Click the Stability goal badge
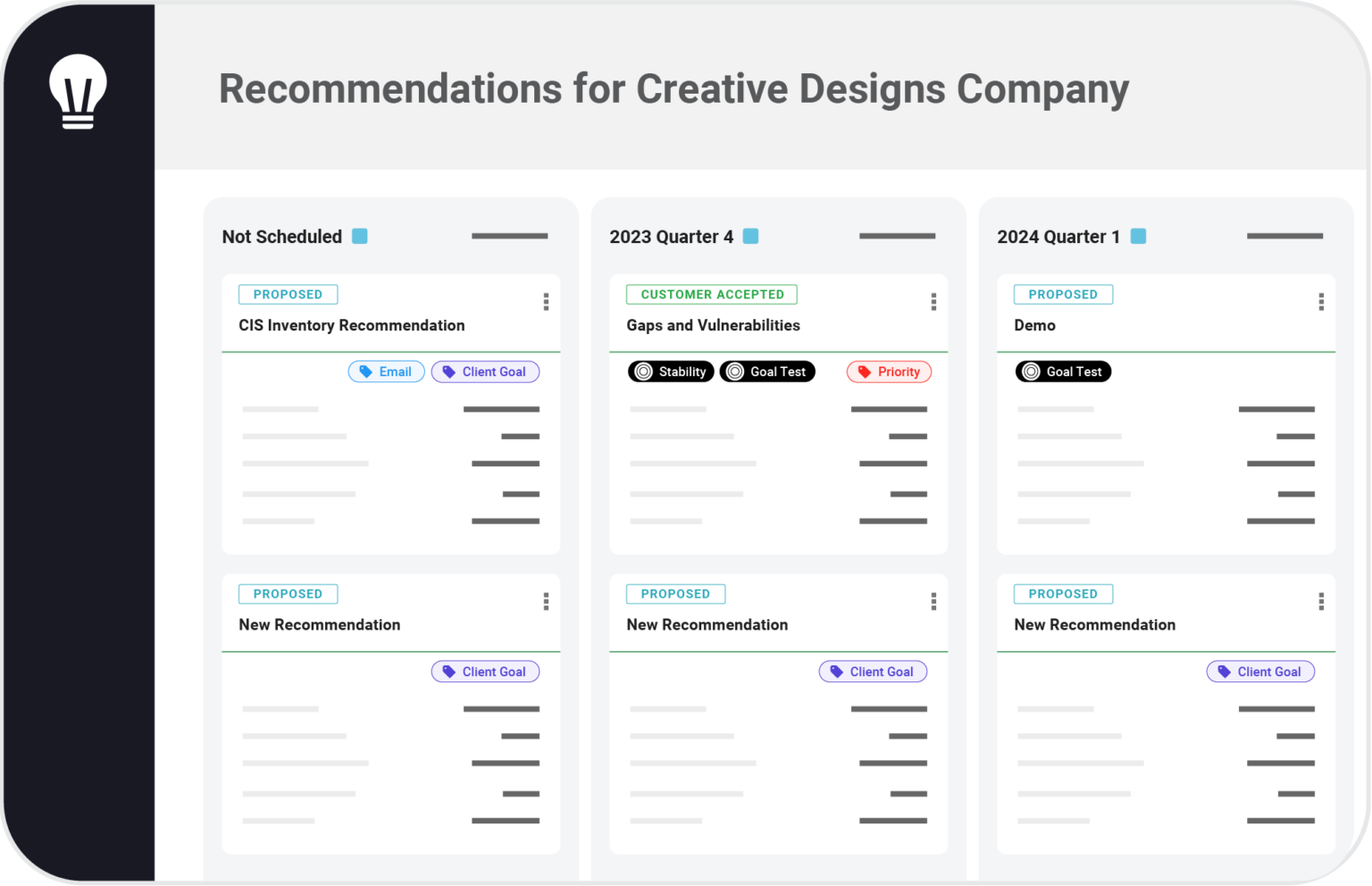The image size is (1372, 886). pyautogui.click(x=671, y=372)
